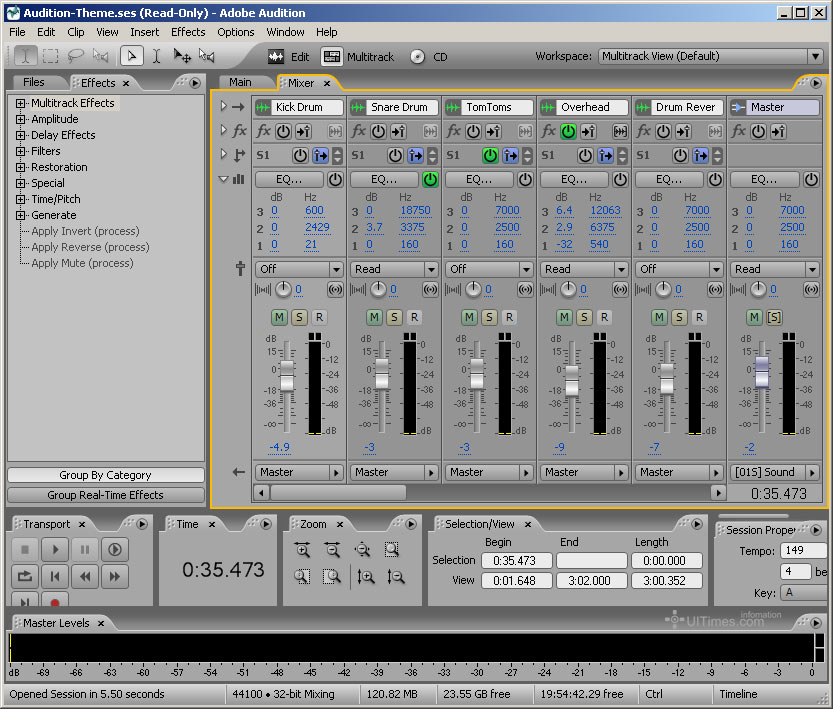Image resolution: width=833 pixels, height=709 pixels.
Task: Click Group Real-Time Effects button
Action: [106, 495]
